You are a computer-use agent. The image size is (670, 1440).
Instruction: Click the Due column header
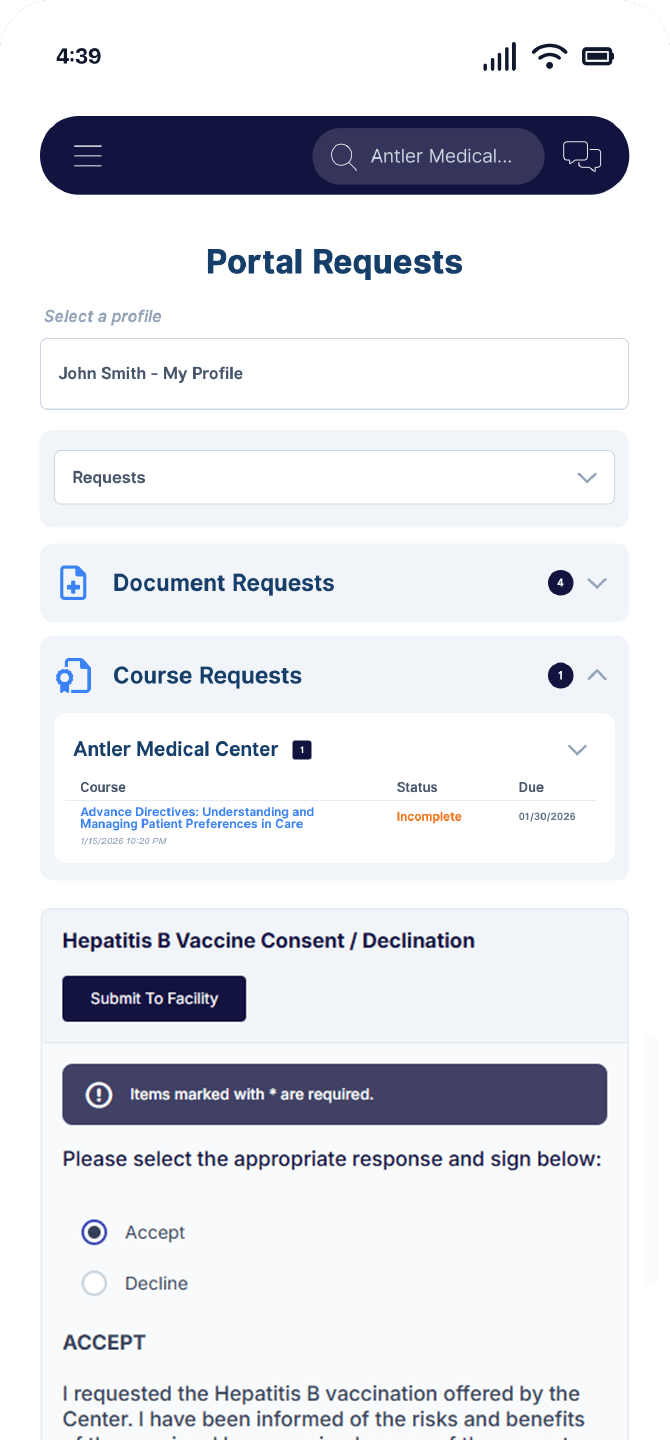tap(531, 787)
